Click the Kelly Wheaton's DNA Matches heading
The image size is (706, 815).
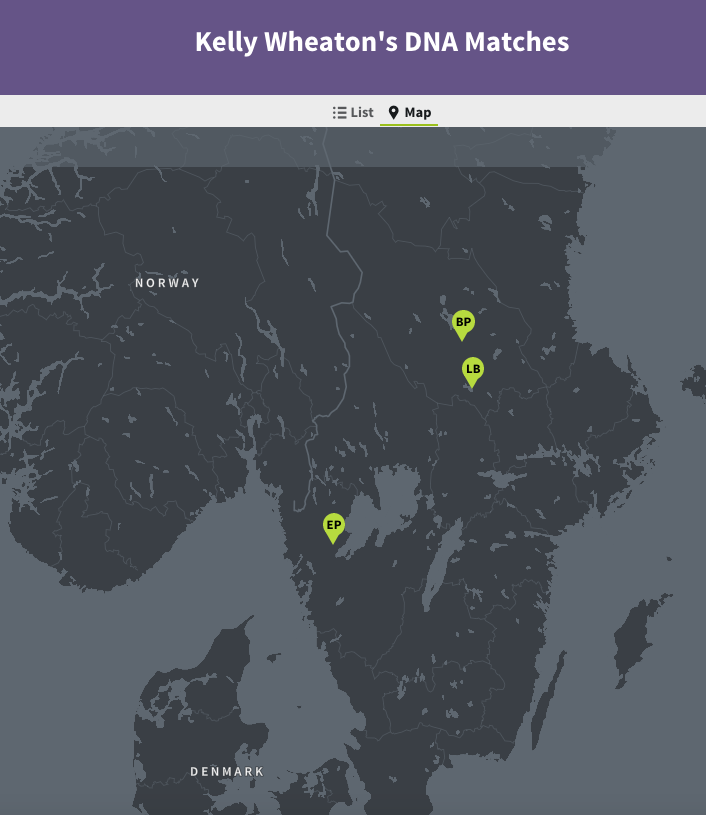click(382, 42)
